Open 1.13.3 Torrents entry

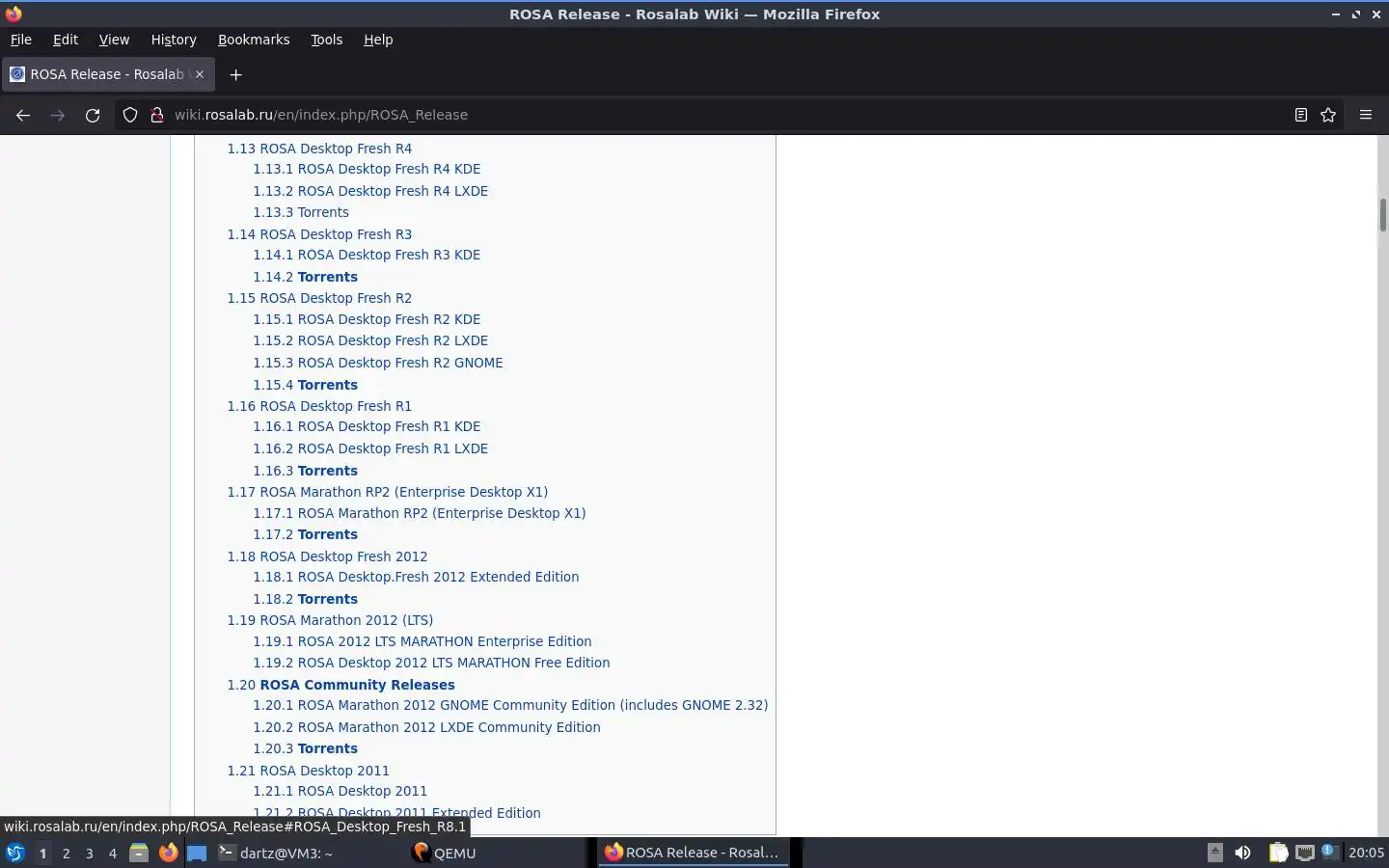pos(301,212)
